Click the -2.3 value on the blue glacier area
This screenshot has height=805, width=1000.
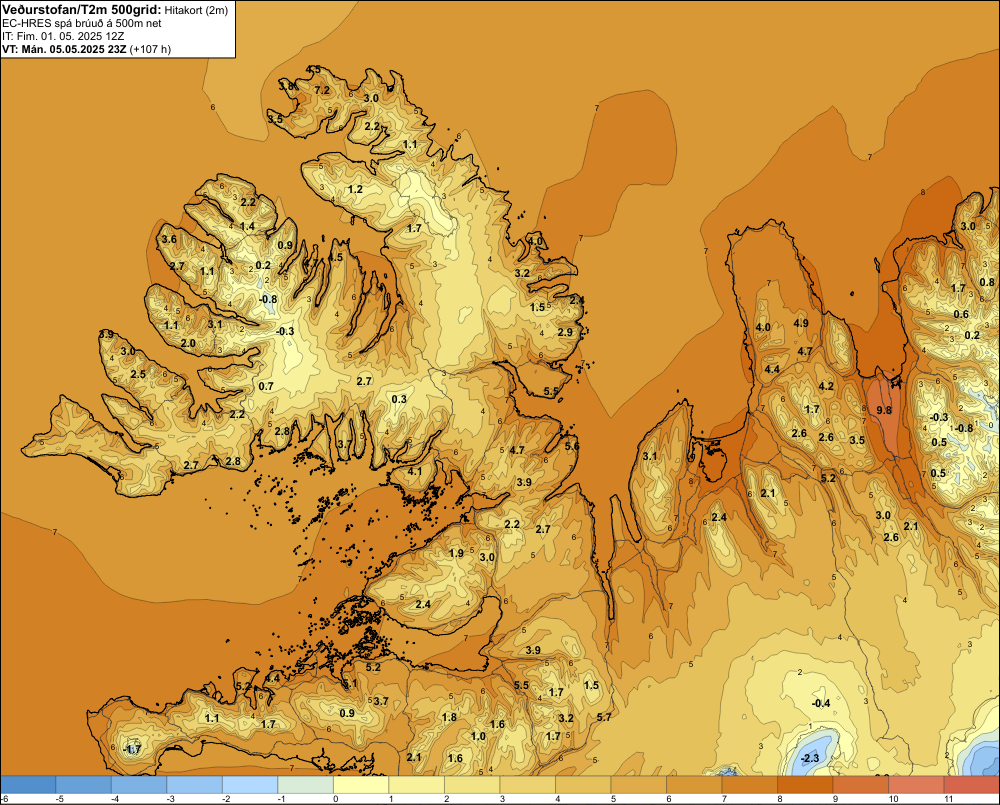[x=809, y=758]
